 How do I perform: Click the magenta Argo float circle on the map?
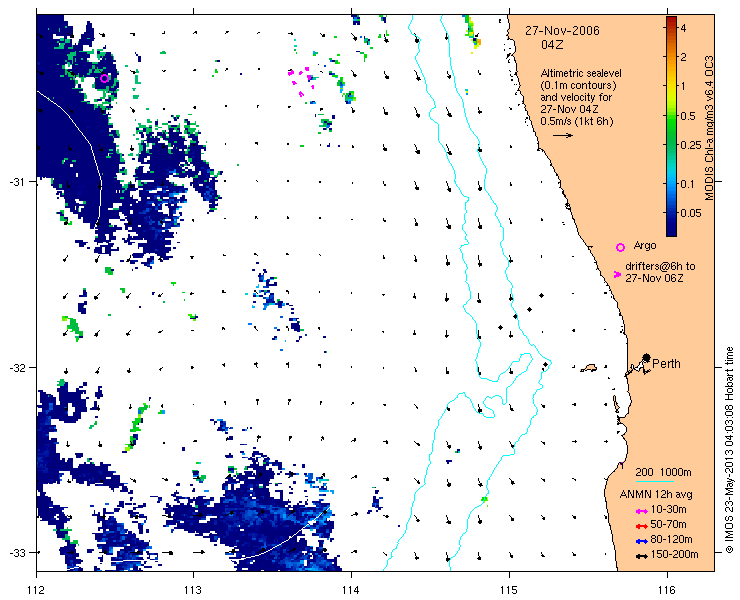(x=105, y=78)
